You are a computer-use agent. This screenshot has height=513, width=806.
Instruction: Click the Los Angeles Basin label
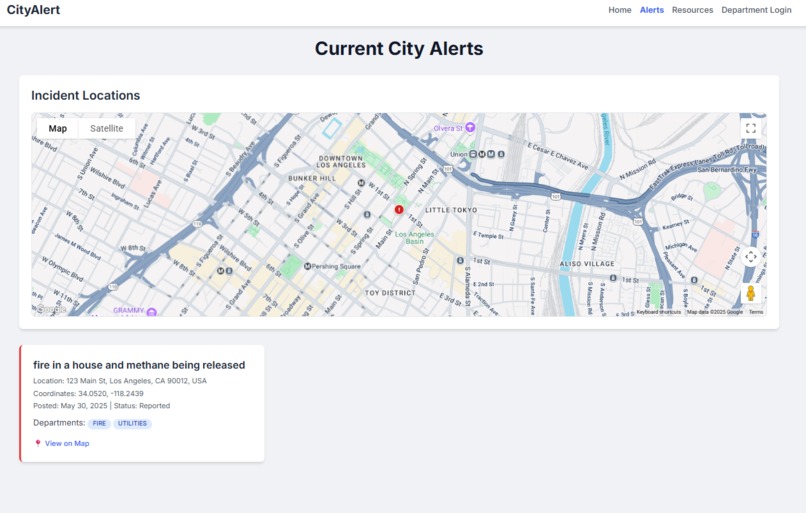click(414, 237)
